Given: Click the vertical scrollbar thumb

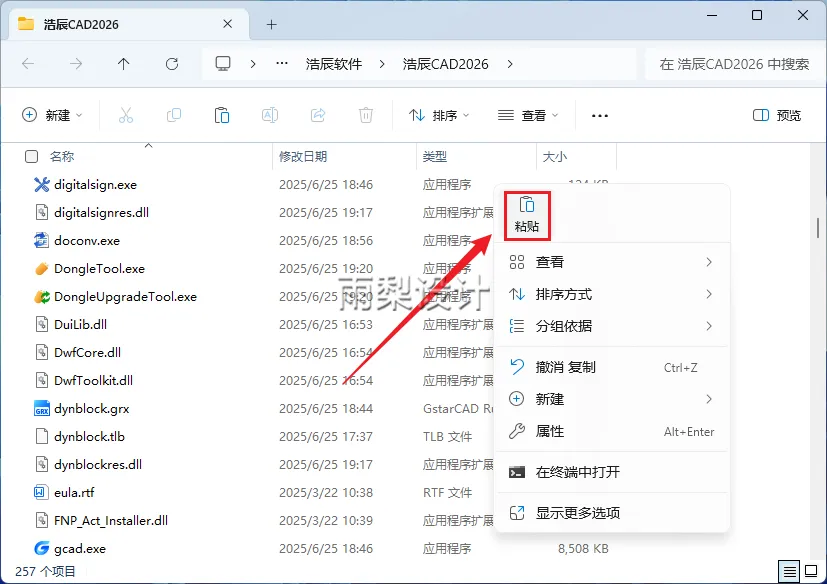Looking at the screenshot, I should (x=818, y=228).
